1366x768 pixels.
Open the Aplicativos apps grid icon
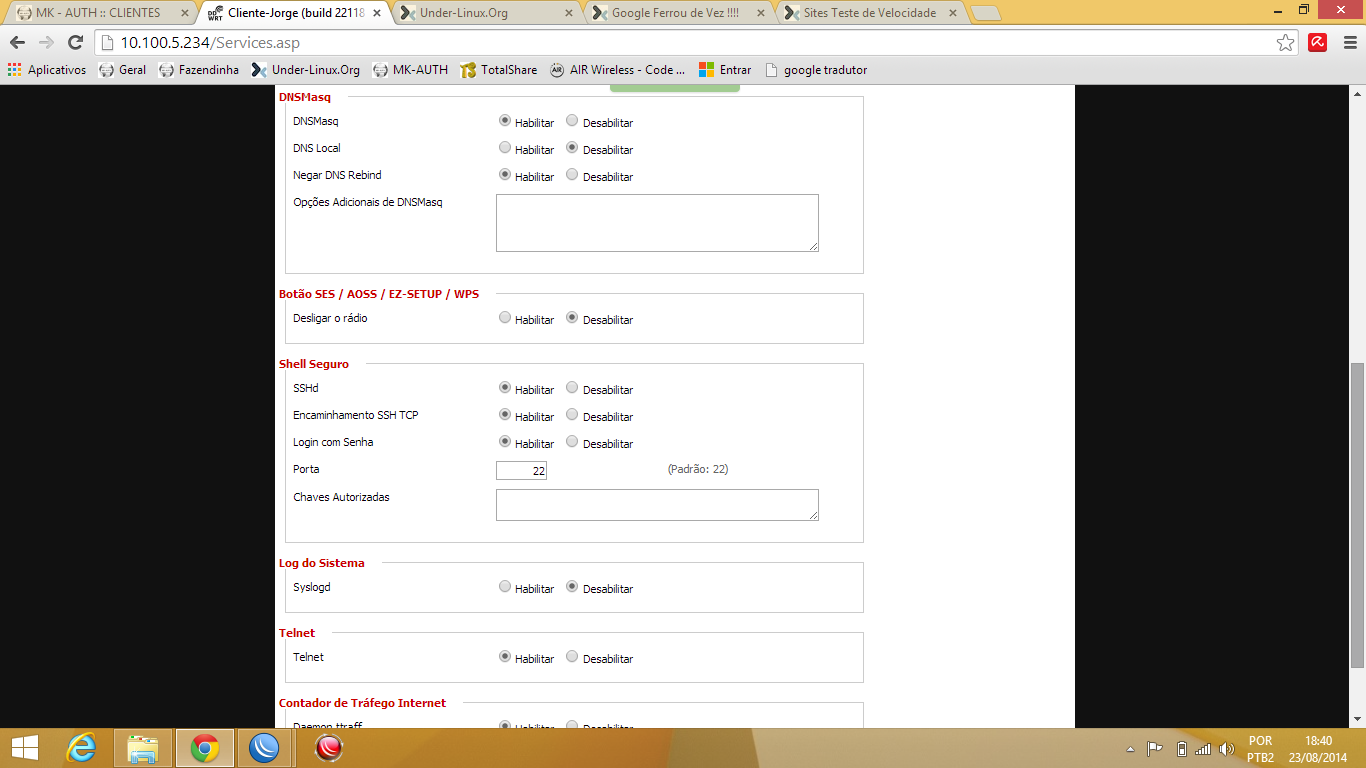coord(14,70)
